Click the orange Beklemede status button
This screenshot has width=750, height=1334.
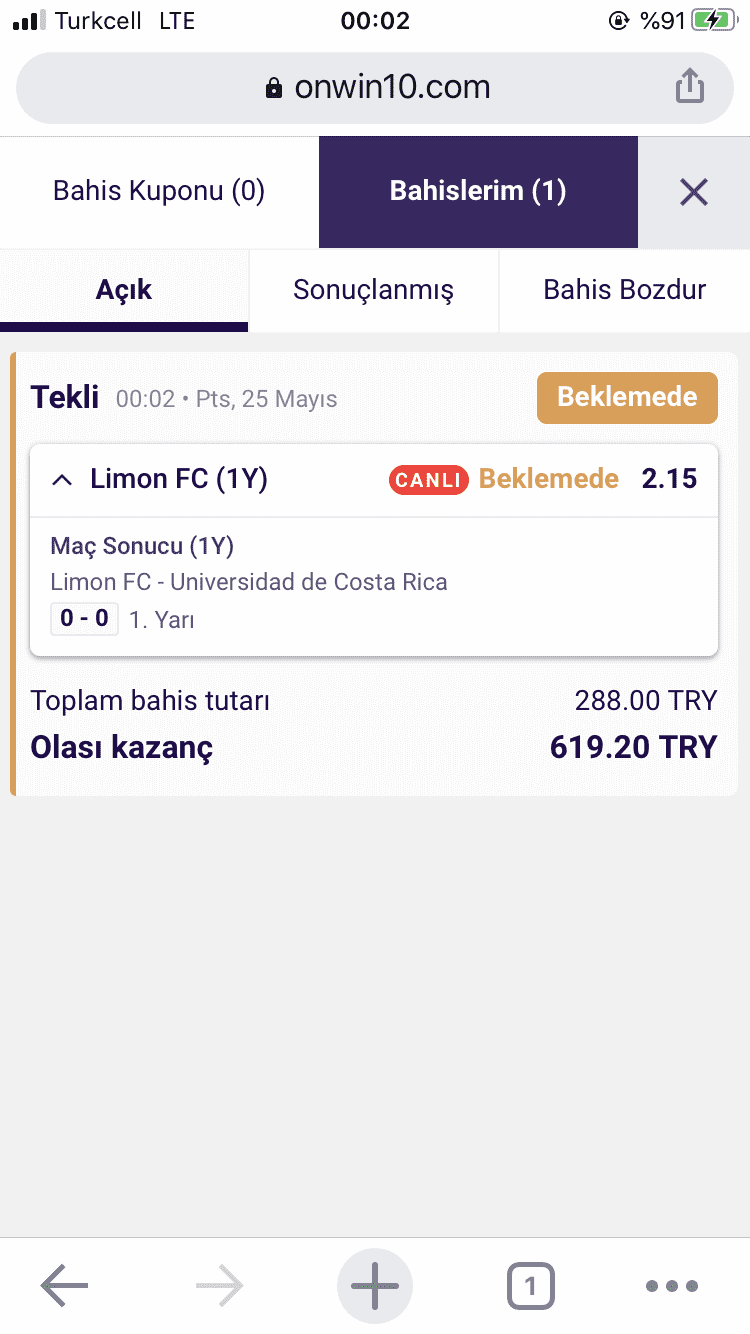[x=627, y=397]
